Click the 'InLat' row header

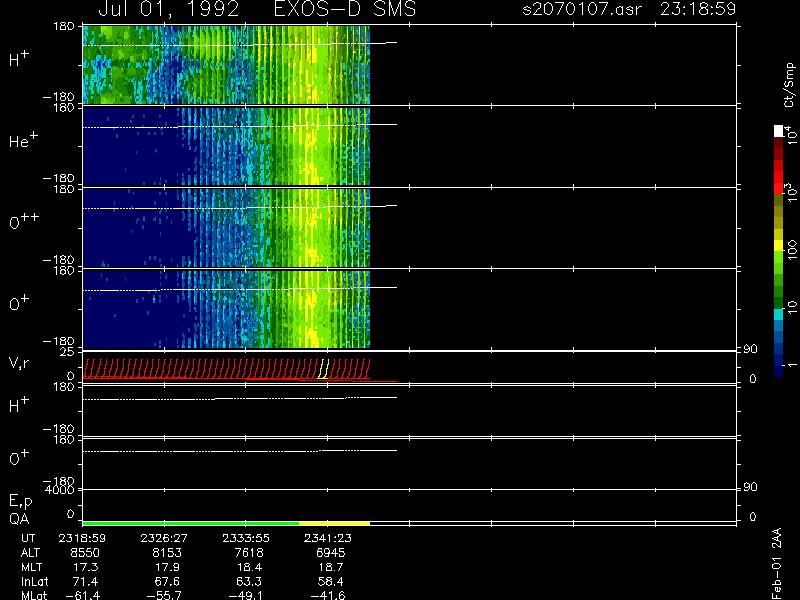(x=34, y=581)
